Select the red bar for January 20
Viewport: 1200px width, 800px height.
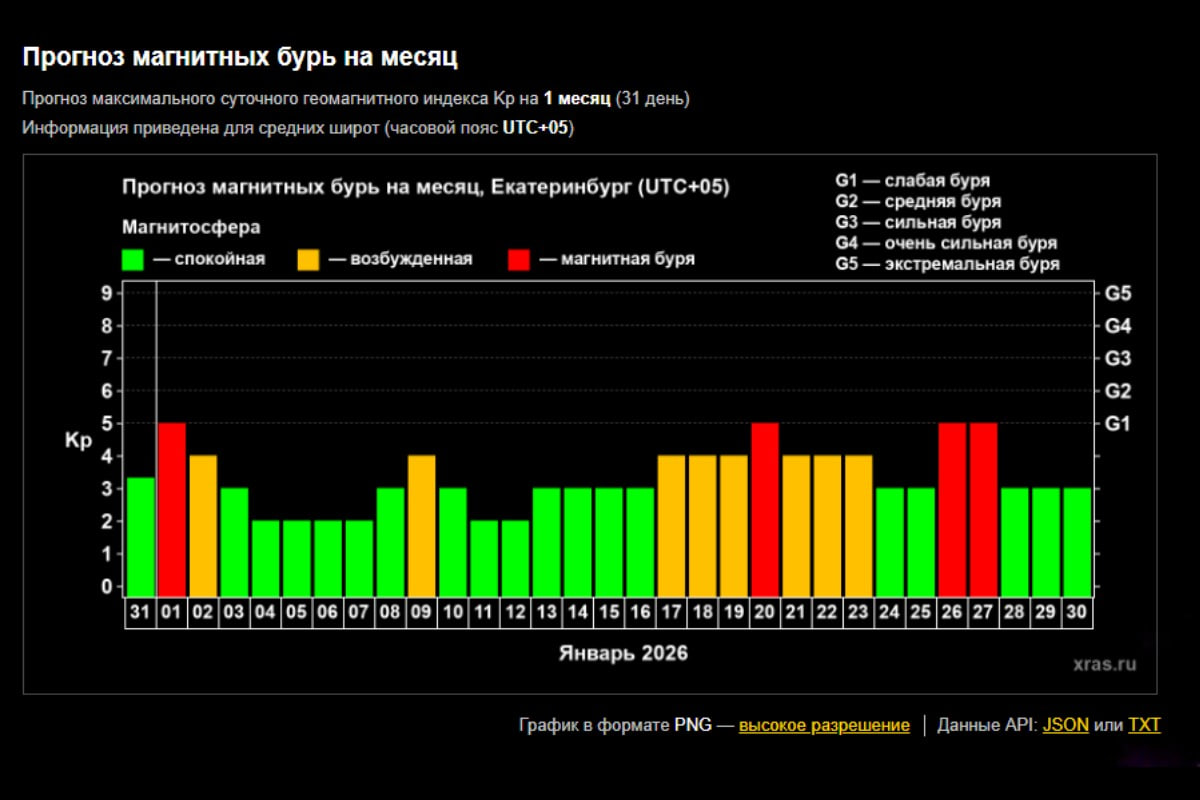tap(765, 508)
